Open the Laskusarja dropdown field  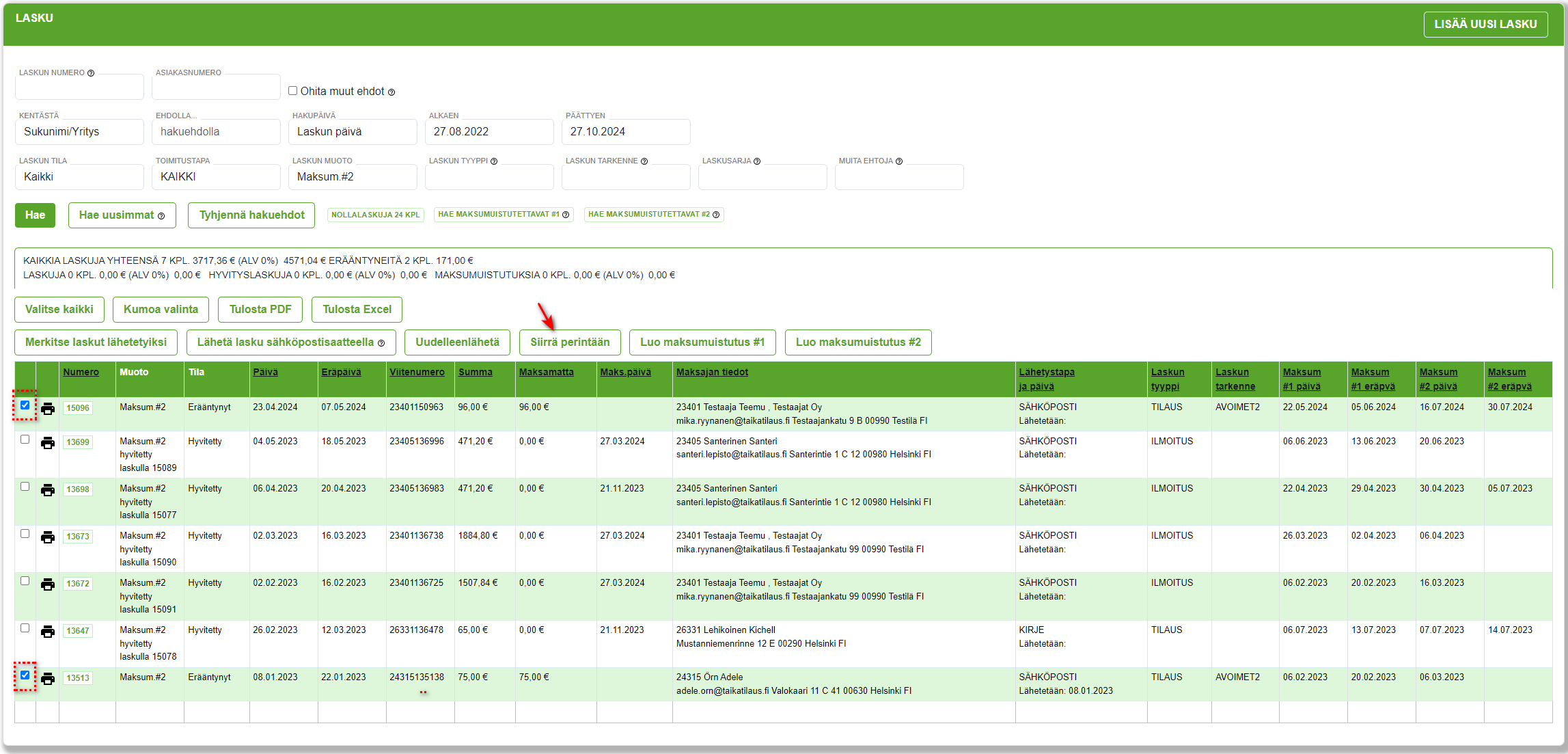point(762,177)
